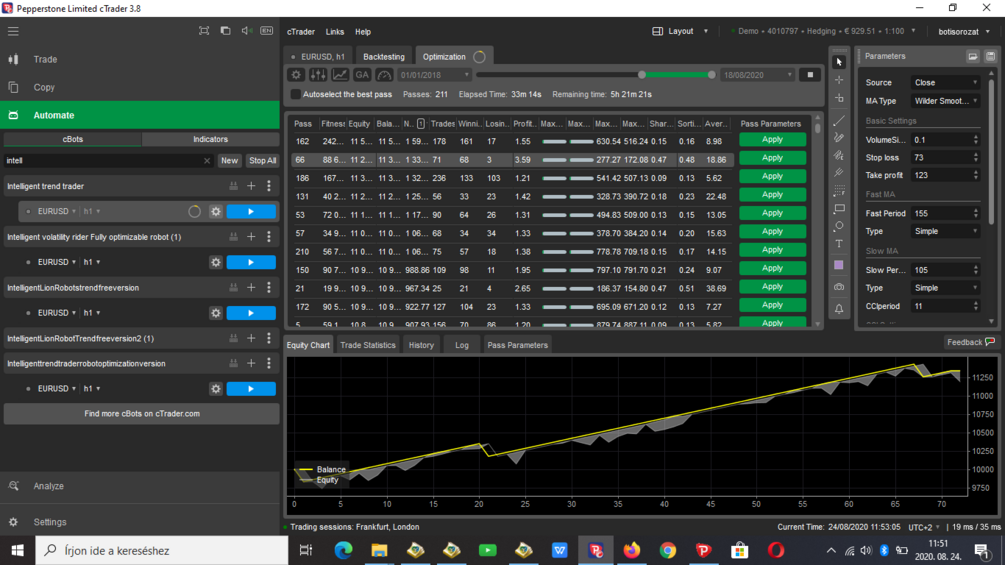This screenshot has height=565, width=1005.
Task: Click the optimization criteria sliders icon
Action: 317,75
